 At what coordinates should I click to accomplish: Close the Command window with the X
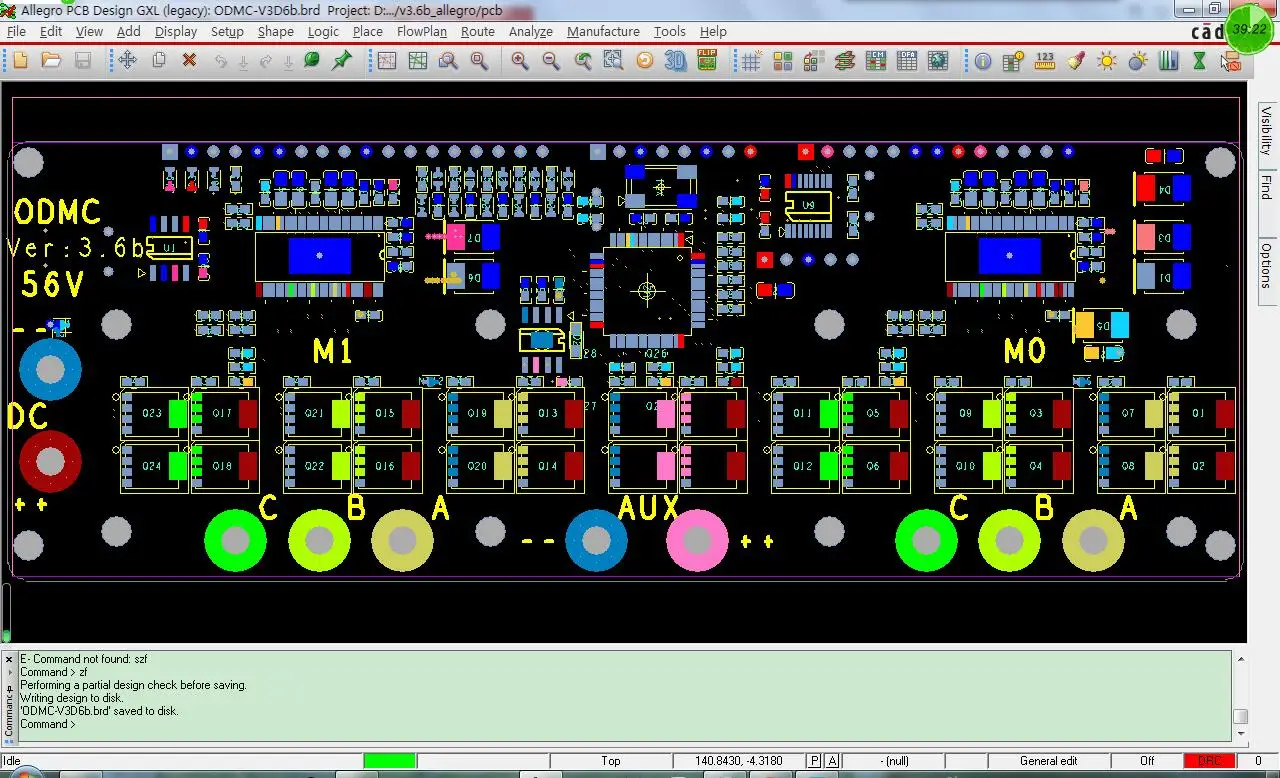tap(11, 660)
